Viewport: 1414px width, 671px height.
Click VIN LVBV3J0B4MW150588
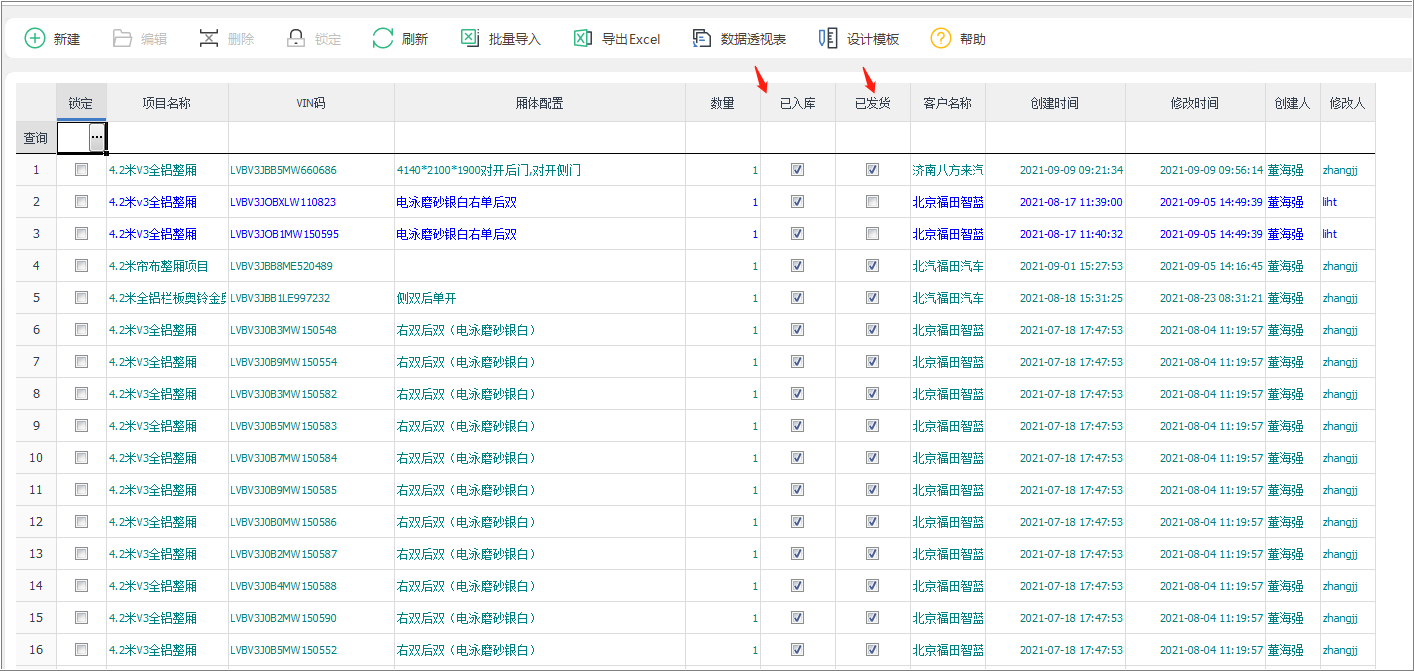pos(283,586)
